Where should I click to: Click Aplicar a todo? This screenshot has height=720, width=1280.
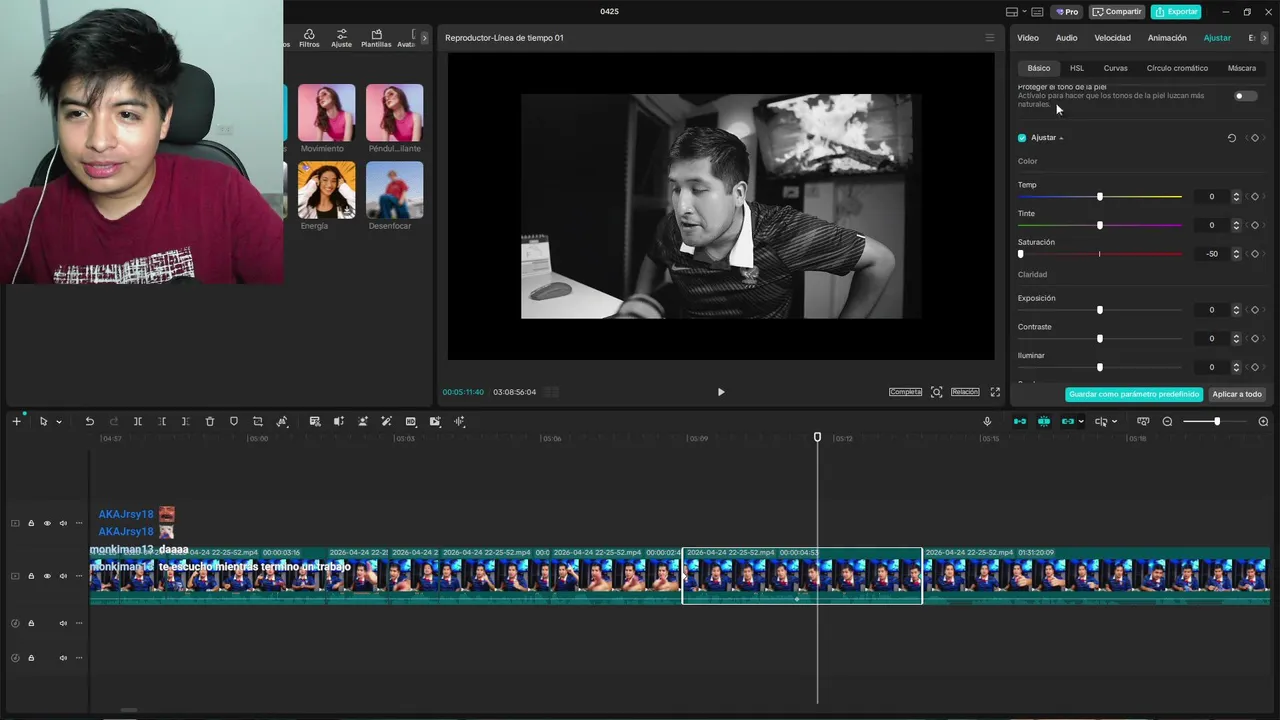pos(1237,394)
